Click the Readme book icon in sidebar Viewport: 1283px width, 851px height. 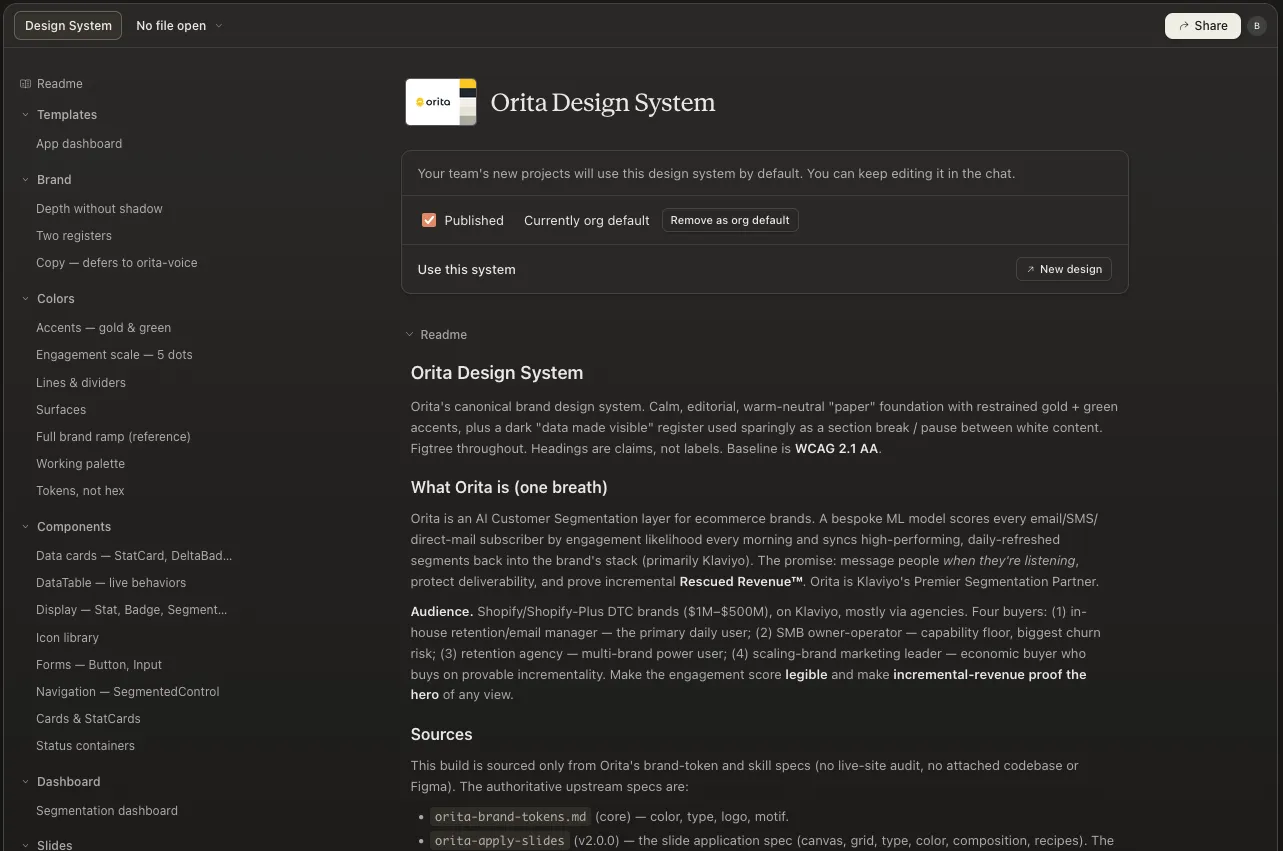25,84
